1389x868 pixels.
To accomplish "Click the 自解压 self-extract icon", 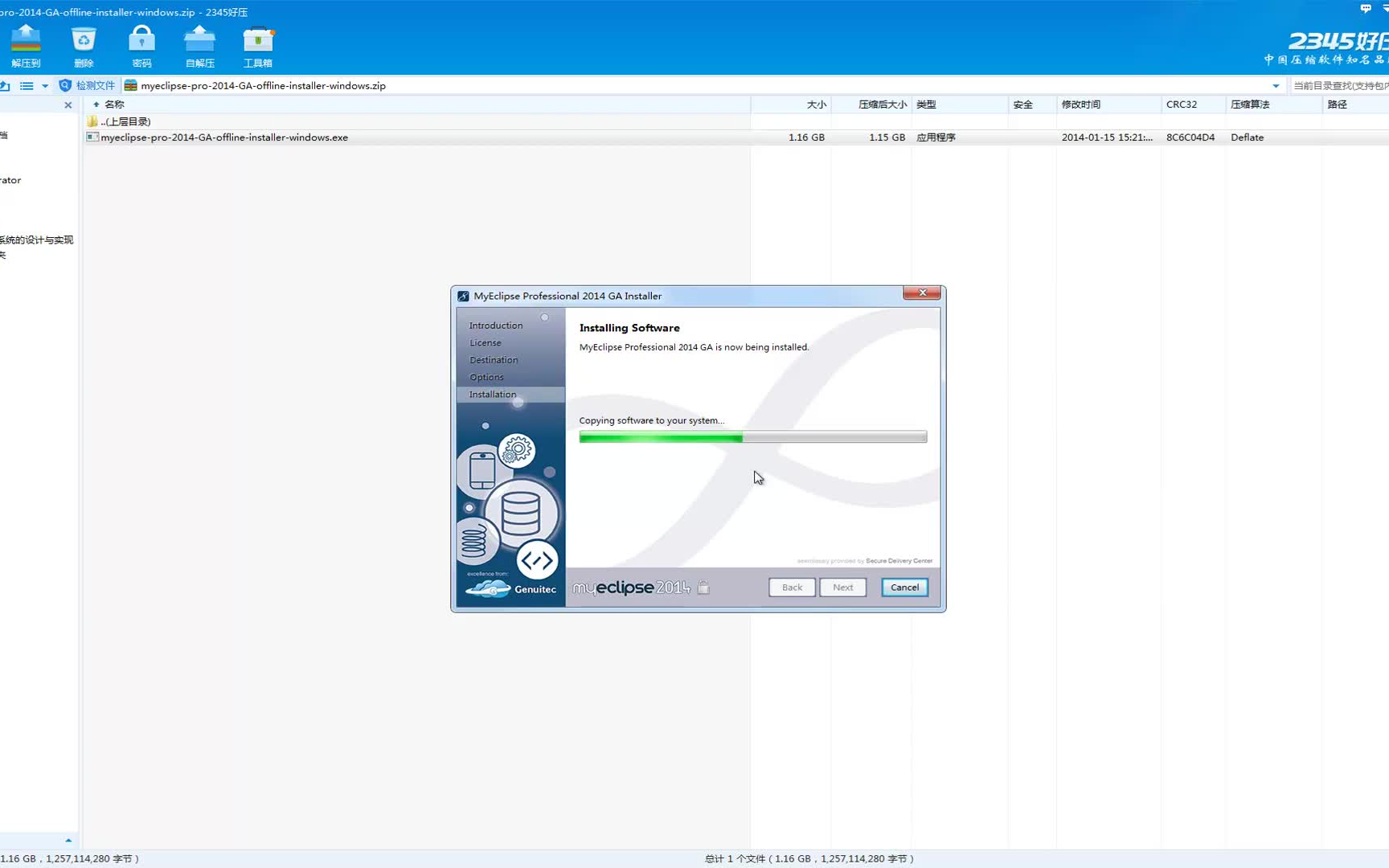I will pos(199,46).
